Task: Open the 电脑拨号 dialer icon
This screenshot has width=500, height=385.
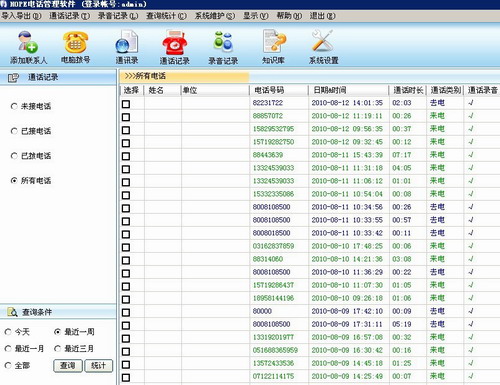Action: pos(76,42)
